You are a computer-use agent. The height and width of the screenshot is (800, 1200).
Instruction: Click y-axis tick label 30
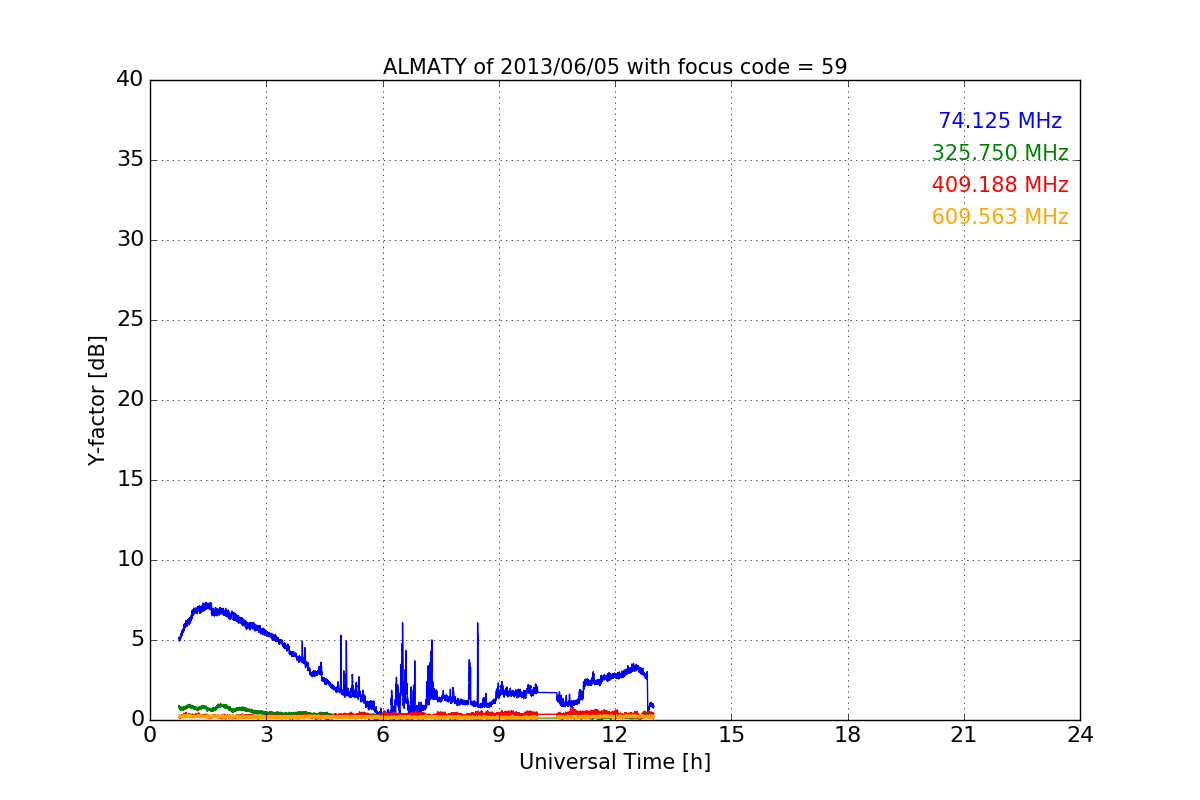(x=130, y=240)
